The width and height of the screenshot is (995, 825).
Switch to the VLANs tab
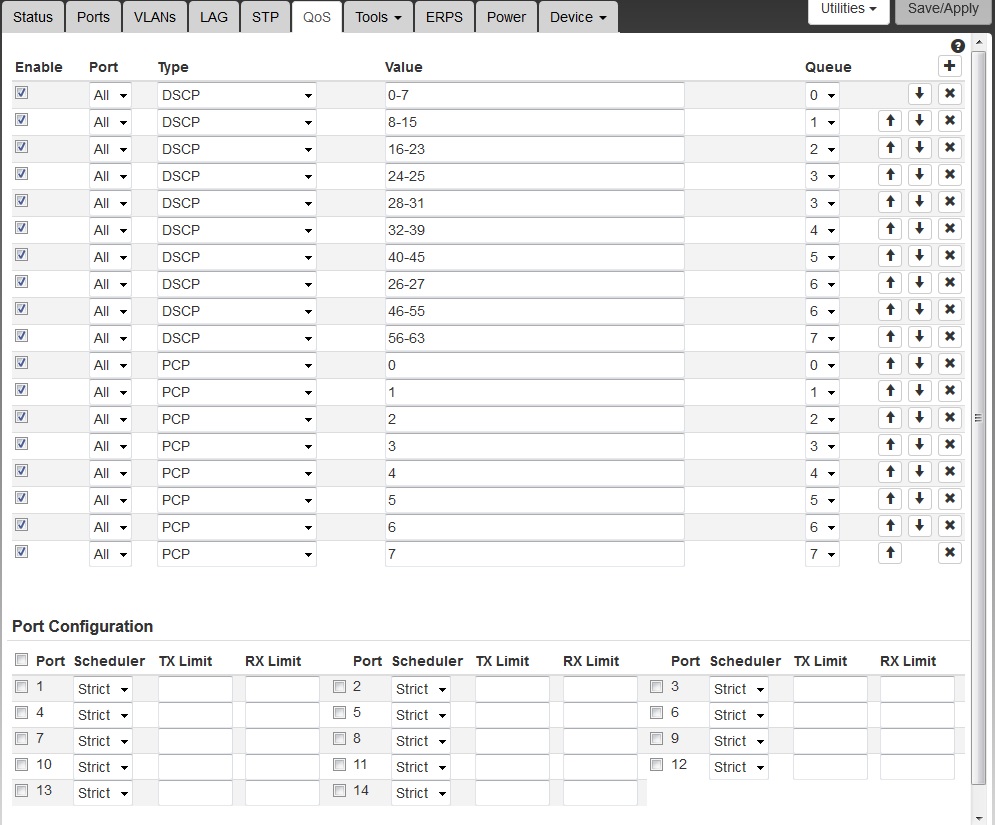pos(154,17)
